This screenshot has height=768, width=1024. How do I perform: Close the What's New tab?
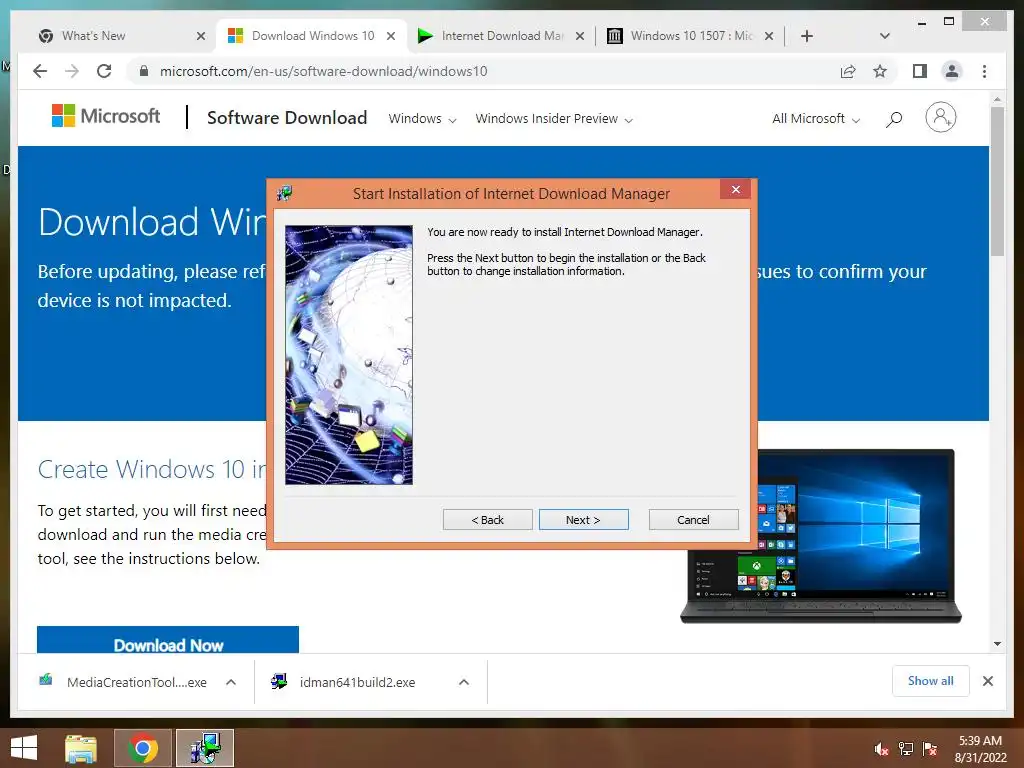pyautogui.click(x=201, y=36)
